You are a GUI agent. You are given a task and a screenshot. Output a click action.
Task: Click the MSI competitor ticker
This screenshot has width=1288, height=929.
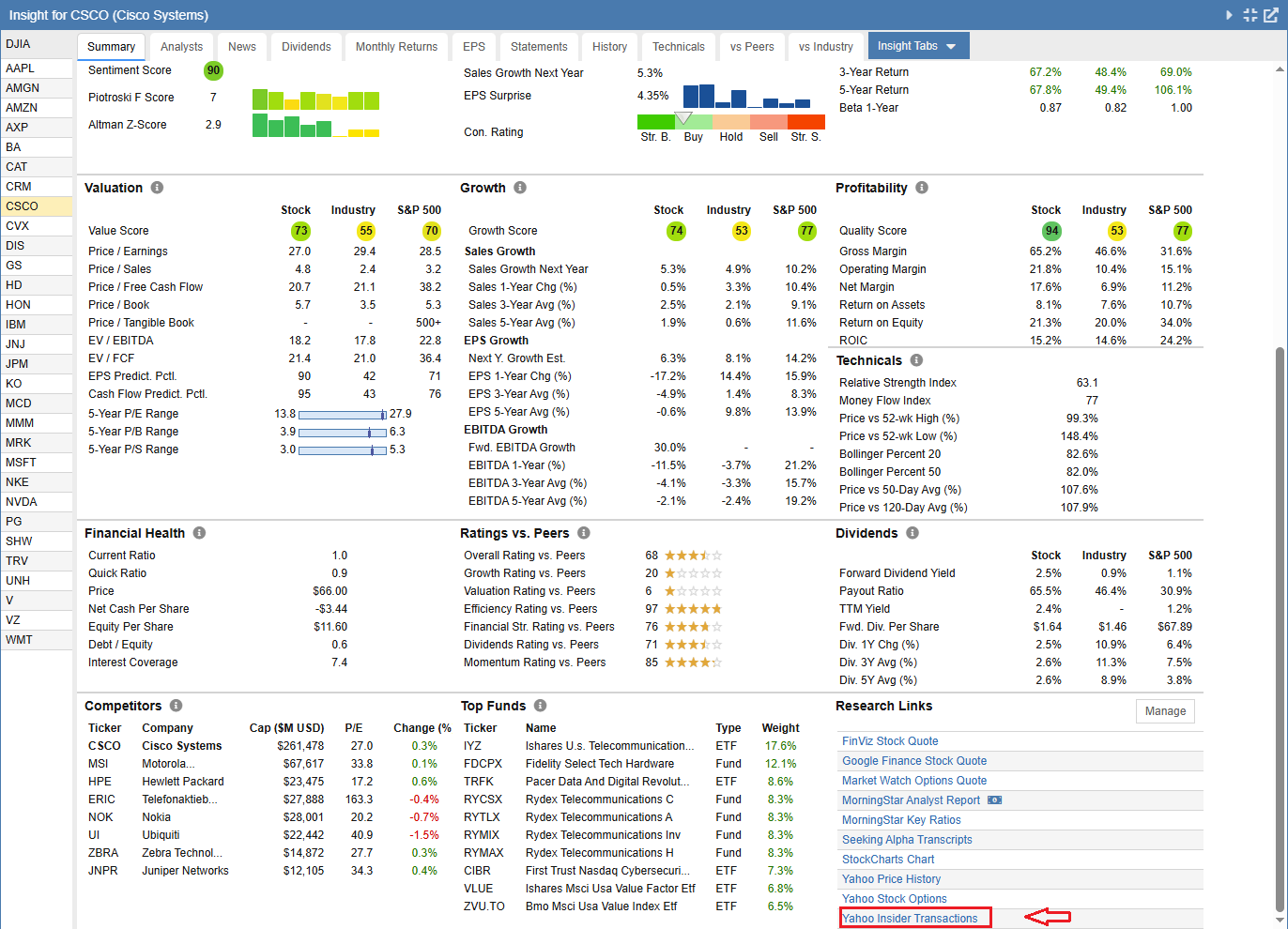point(99,764)
